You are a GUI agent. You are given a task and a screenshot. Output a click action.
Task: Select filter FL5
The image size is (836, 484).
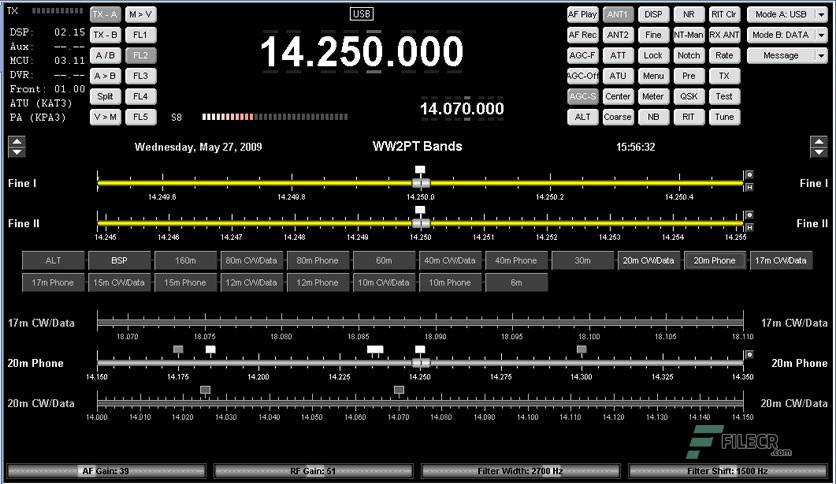pyautogui.click(x=141, y=117)
